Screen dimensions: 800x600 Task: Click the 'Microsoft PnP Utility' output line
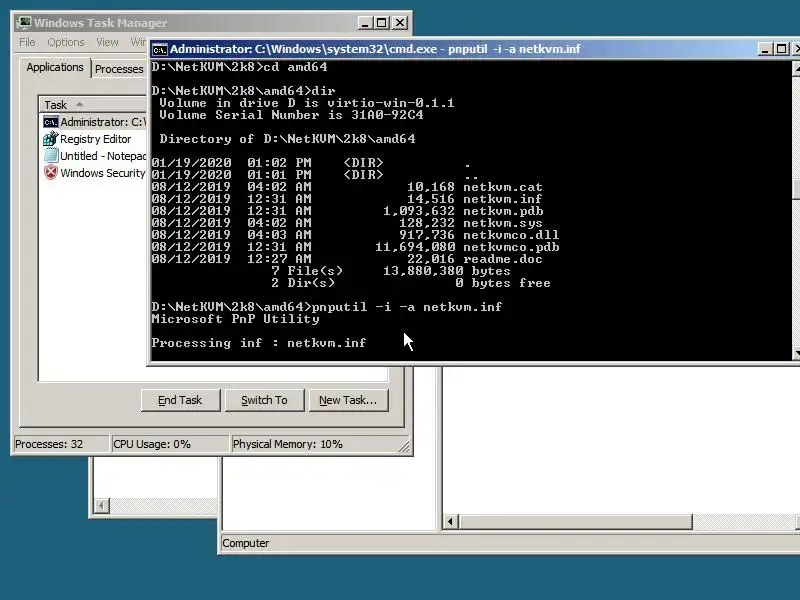click(235, 319)
